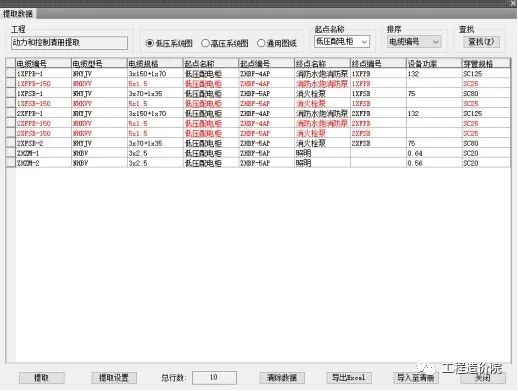Click spec cell 3x70+1x35 in row 1XFSB-1
Image resolution: width=518 pixels, height=391 pixels.
[x=155, y=94]
